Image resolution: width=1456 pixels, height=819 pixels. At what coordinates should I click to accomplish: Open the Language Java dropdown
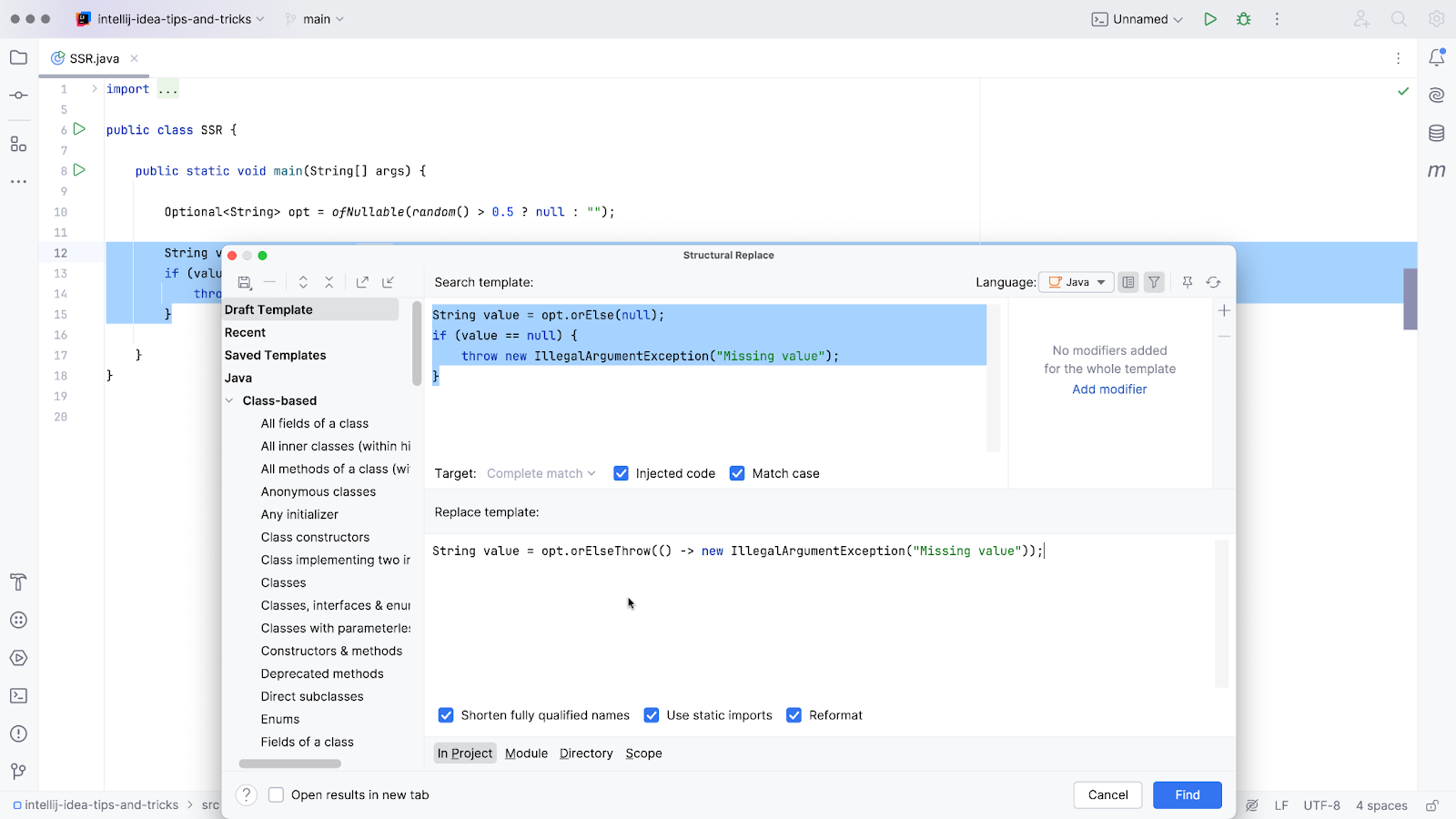click(x=1077, y=282)
